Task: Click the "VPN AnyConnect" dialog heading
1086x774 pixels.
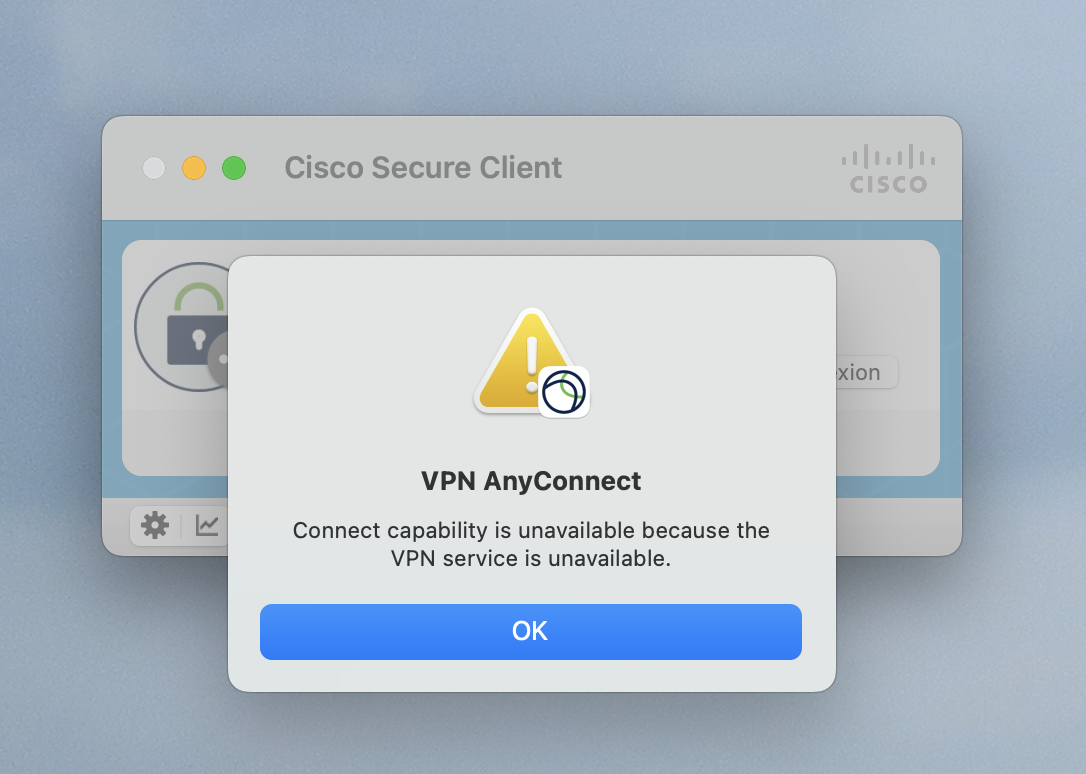Action: point(531,481)
